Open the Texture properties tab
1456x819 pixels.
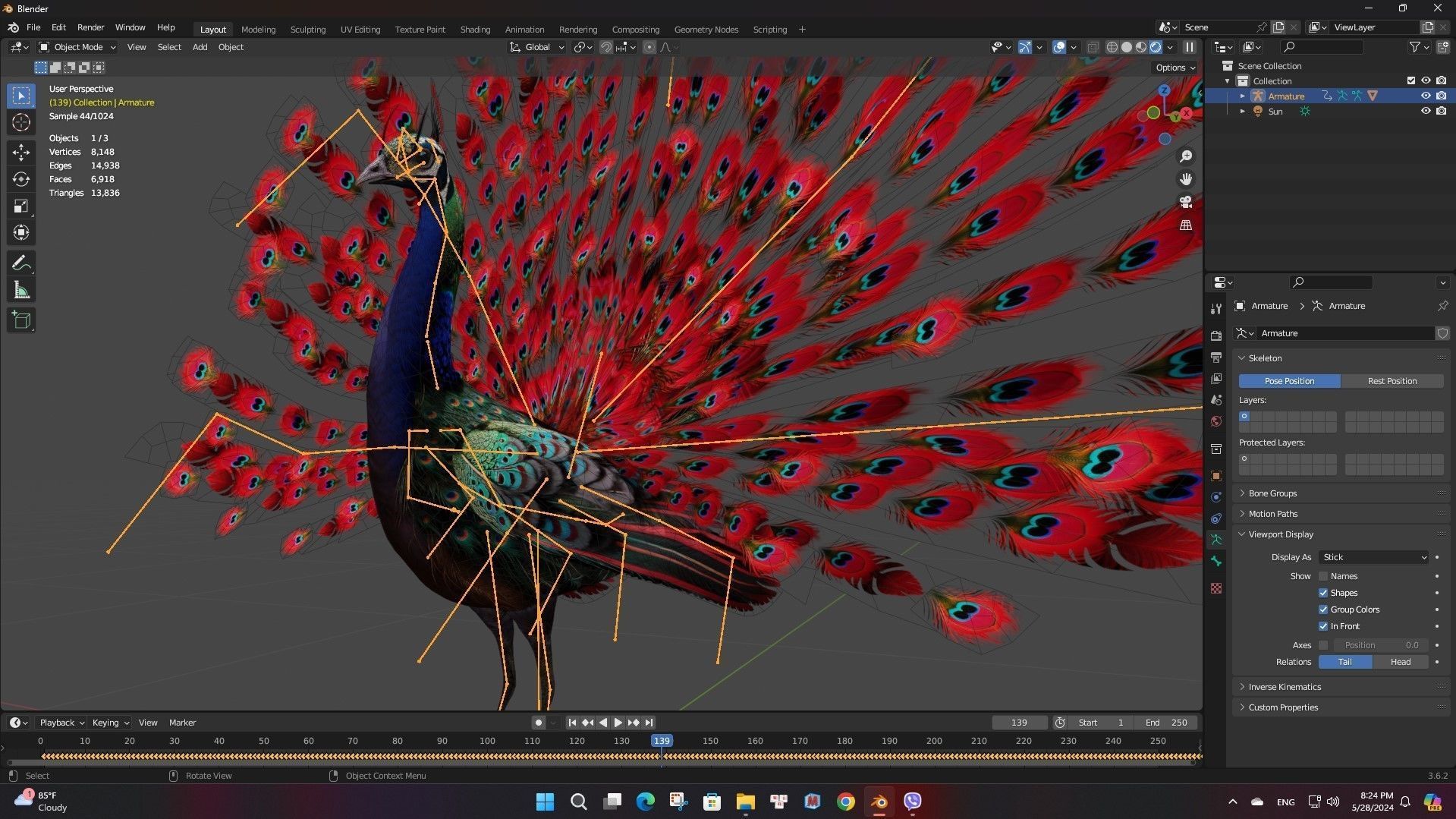1216,588
